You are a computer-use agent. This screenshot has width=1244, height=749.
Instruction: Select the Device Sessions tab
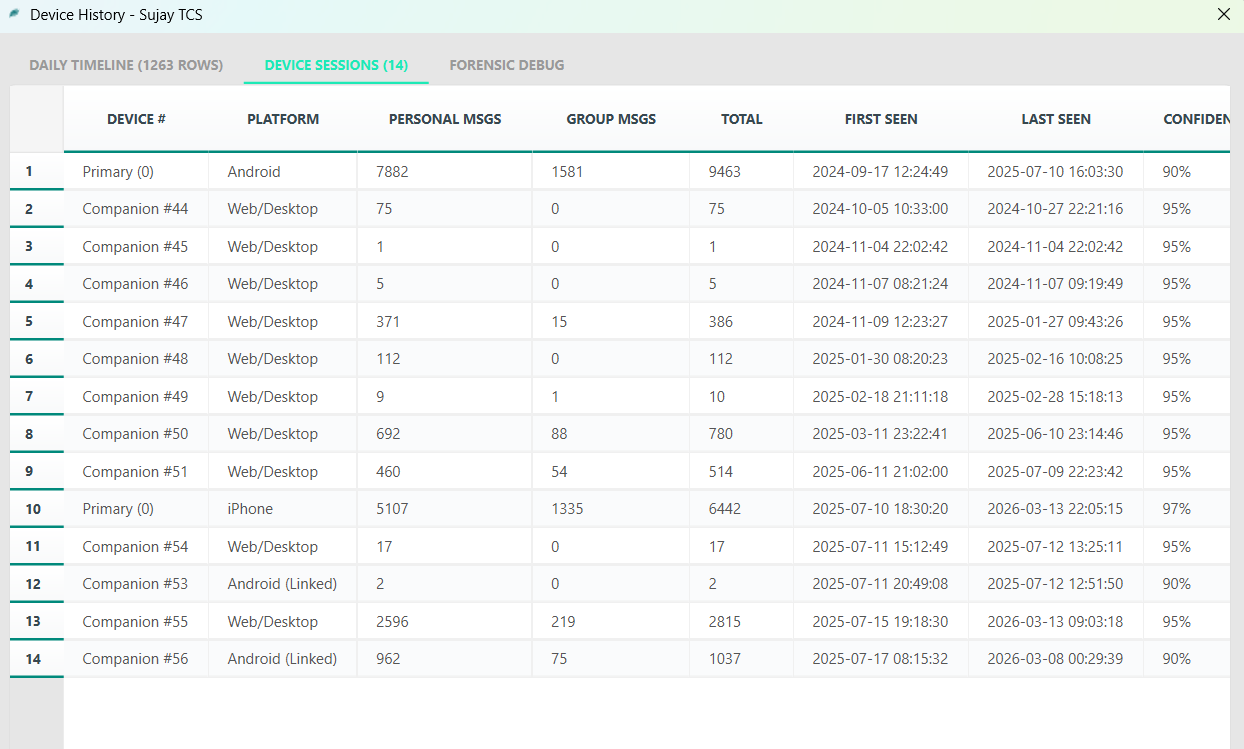pos(336,65)
